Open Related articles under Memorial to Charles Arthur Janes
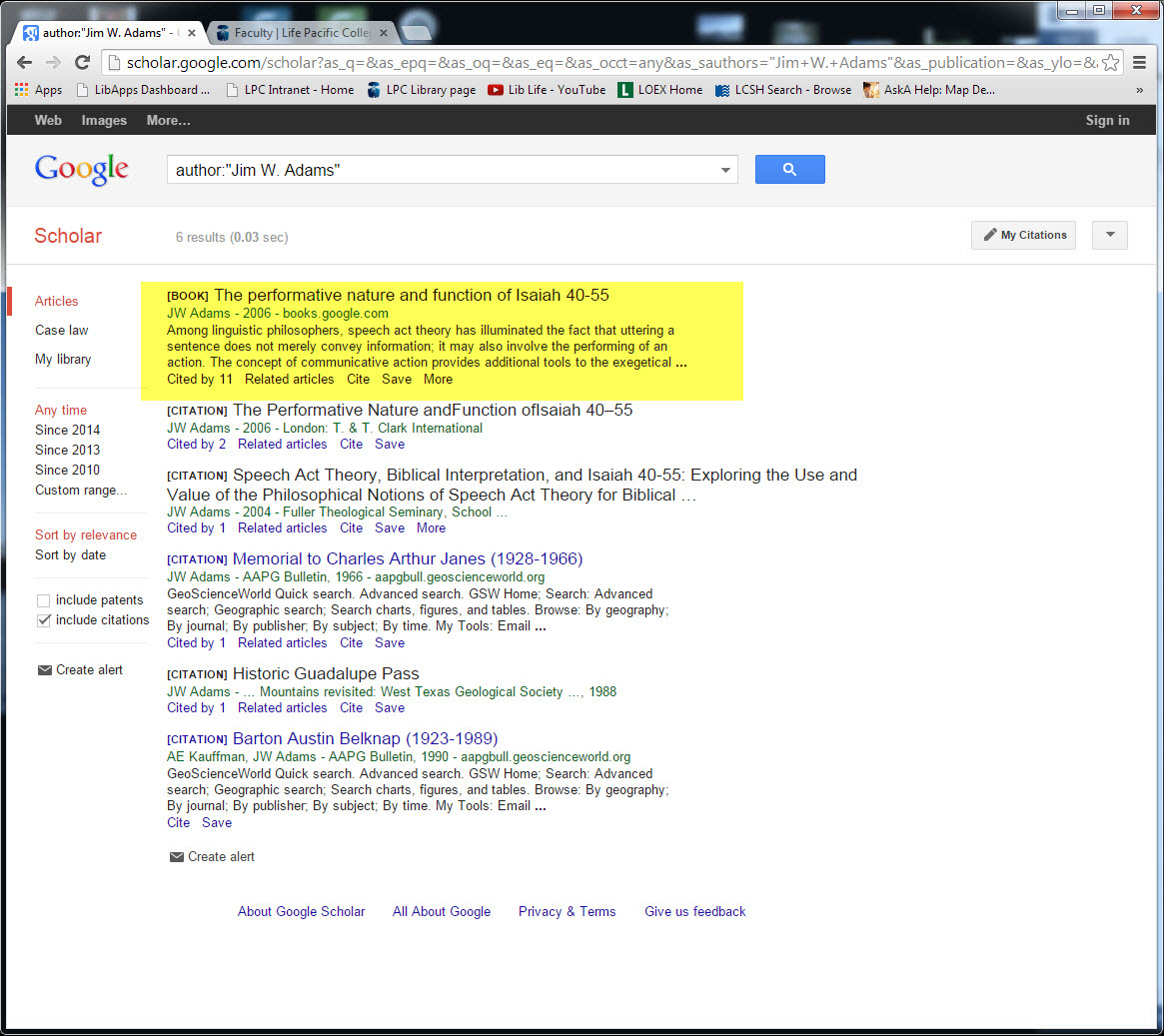The width and height of the screenshot is (1164, 1036). pyautogui.click(x=282, y=642)
